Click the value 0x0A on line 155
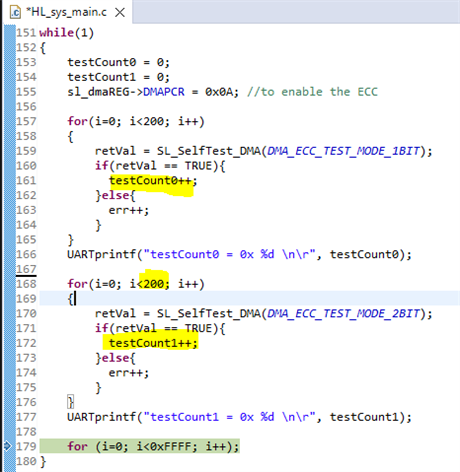 click(x=219, y=92)
